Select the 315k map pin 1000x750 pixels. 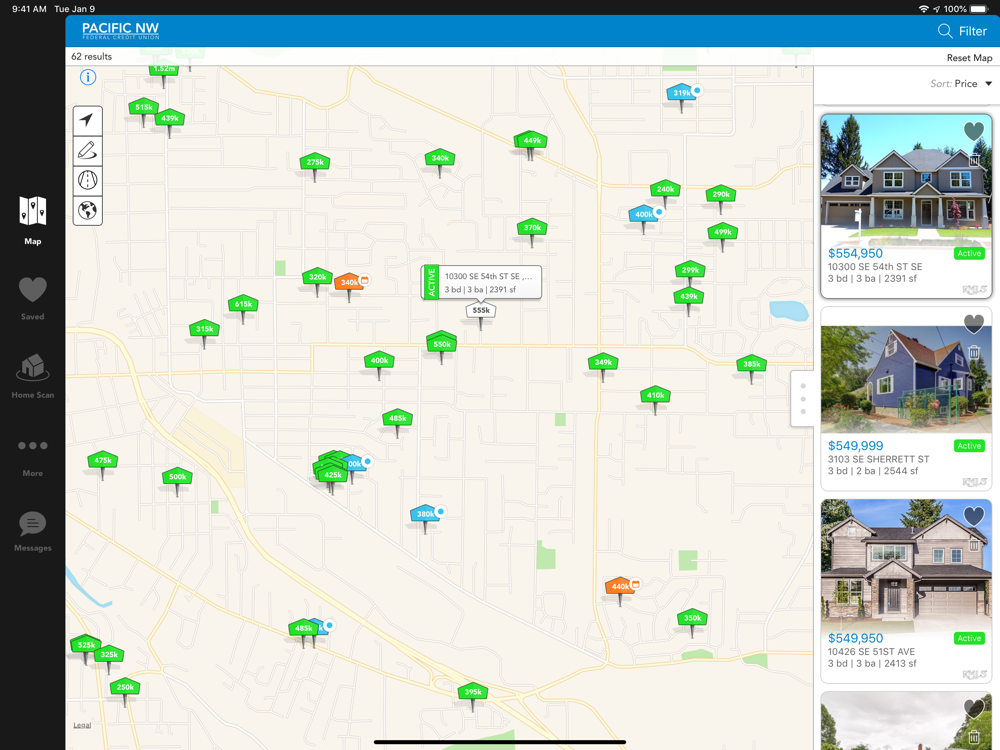(205, 329)
